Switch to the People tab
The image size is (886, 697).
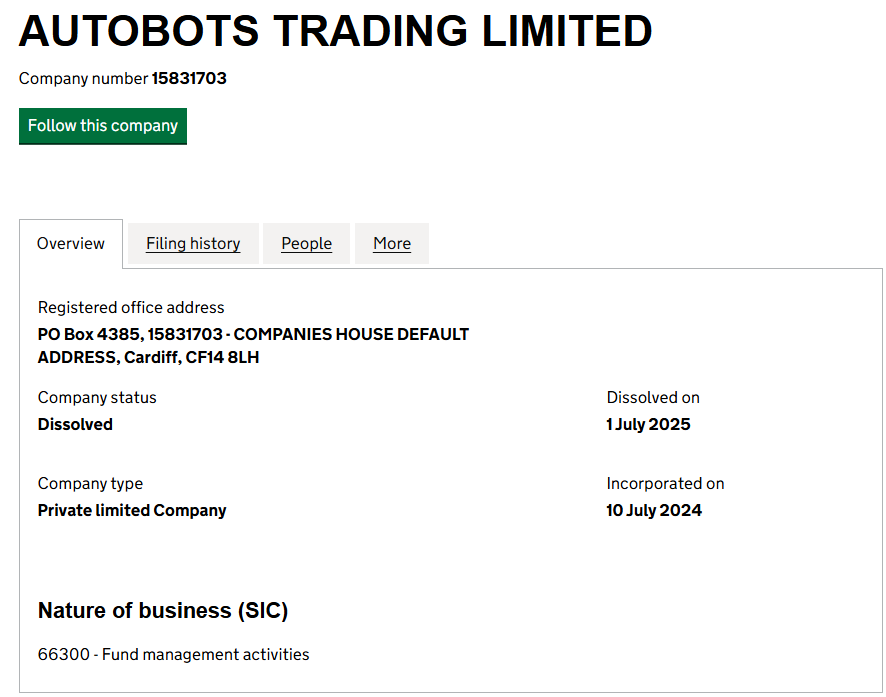click(x=306, y=244)
